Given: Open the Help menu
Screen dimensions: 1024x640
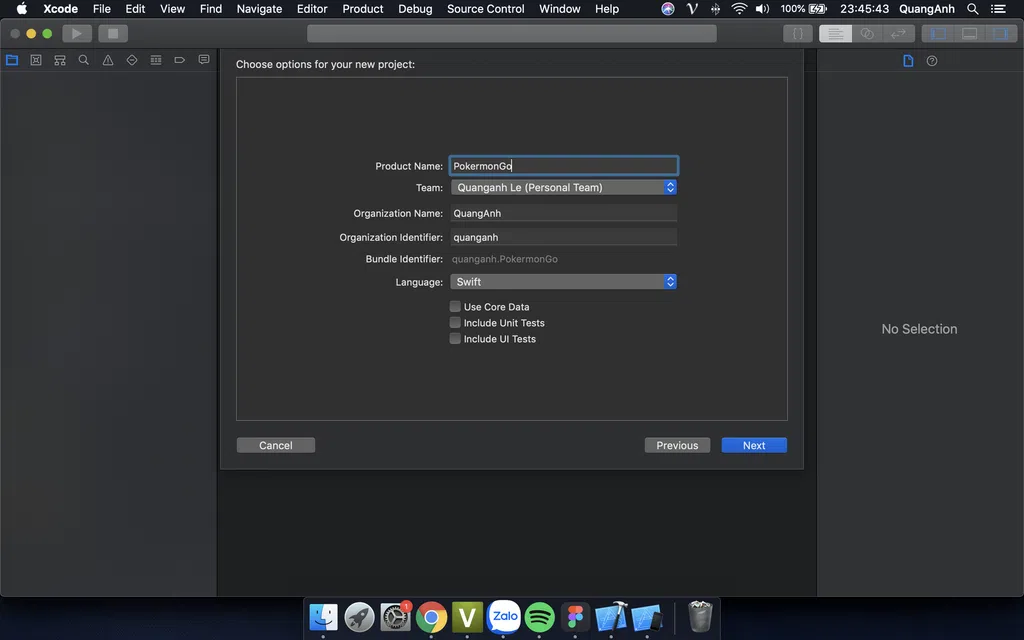Looking at the screenshot, I should 607,9.
